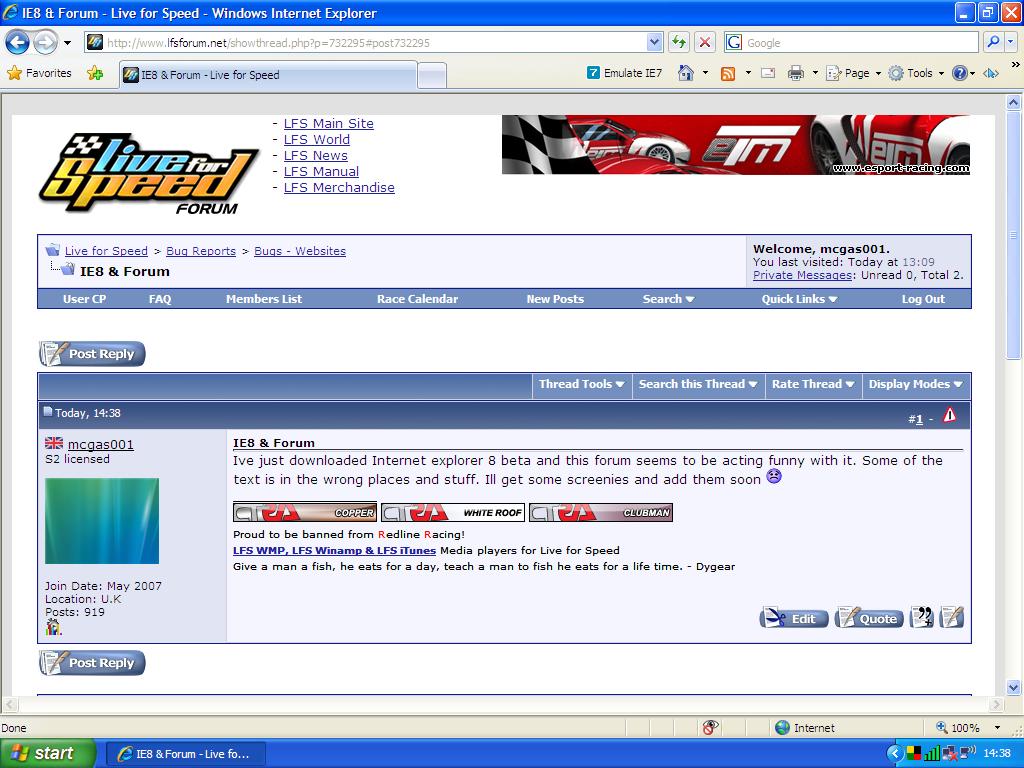This screenshot has width=1024, height=768.
Task: Click the Bug Reports breadcrumb link
Action: click(200, 251)
